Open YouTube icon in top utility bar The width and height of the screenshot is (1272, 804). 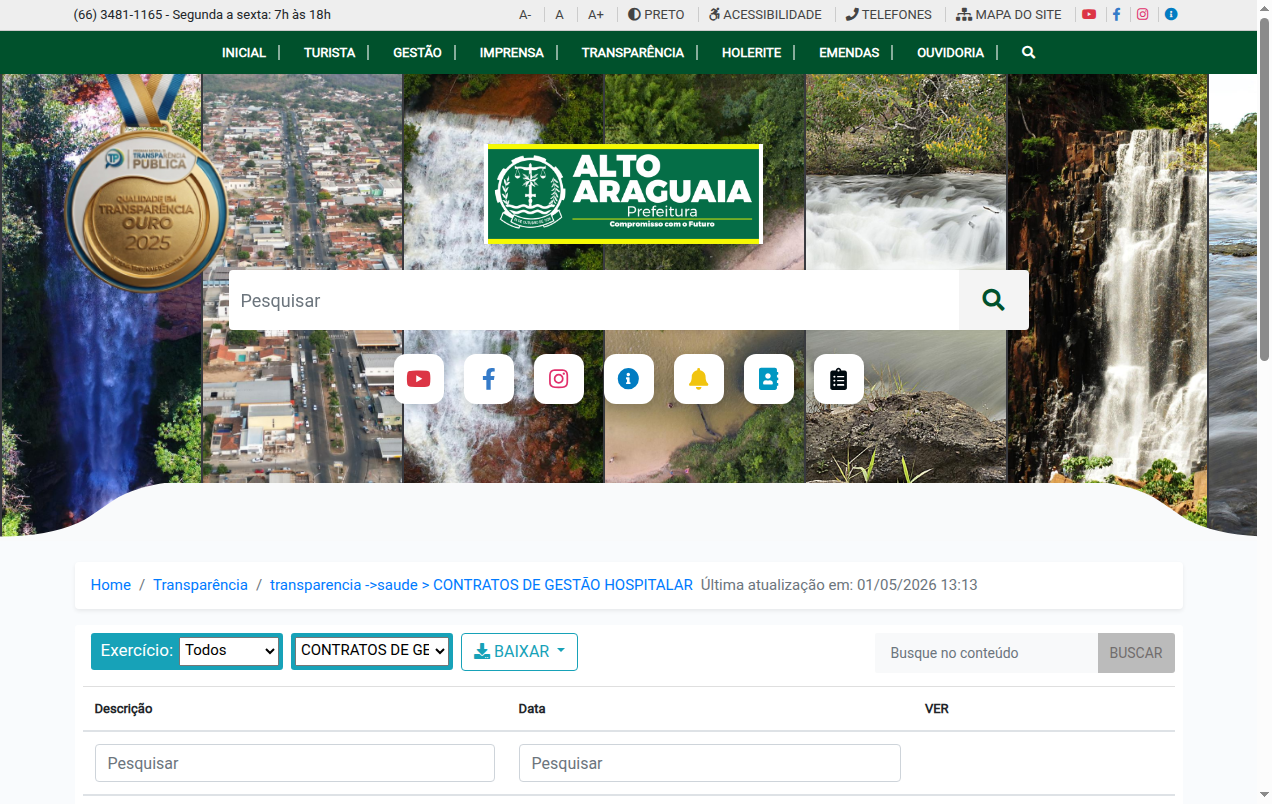click(1089, 15)
